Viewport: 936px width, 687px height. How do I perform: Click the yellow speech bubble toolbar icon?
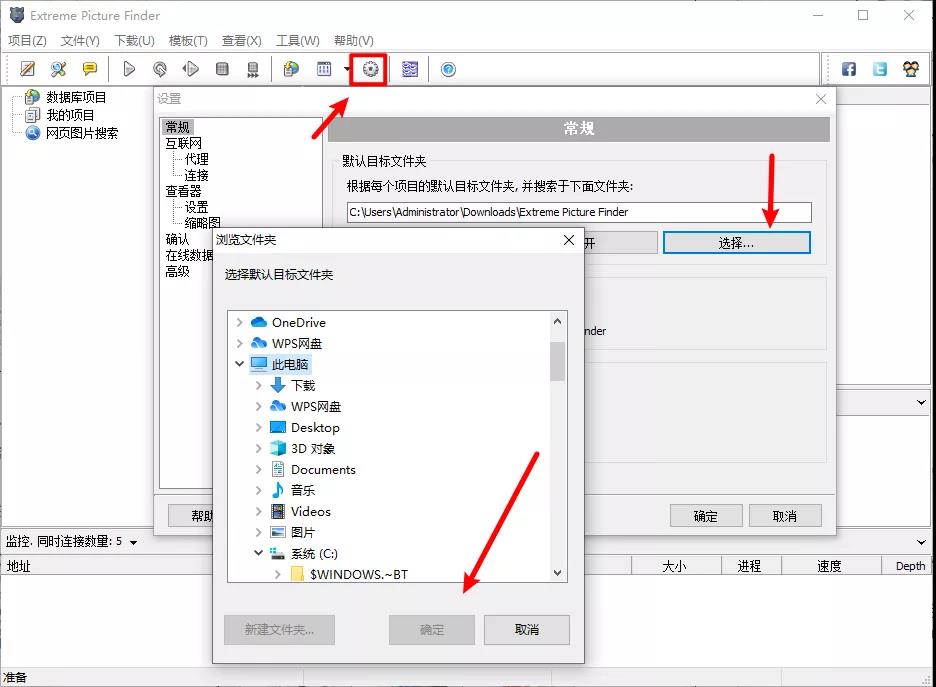coord(90,69)
